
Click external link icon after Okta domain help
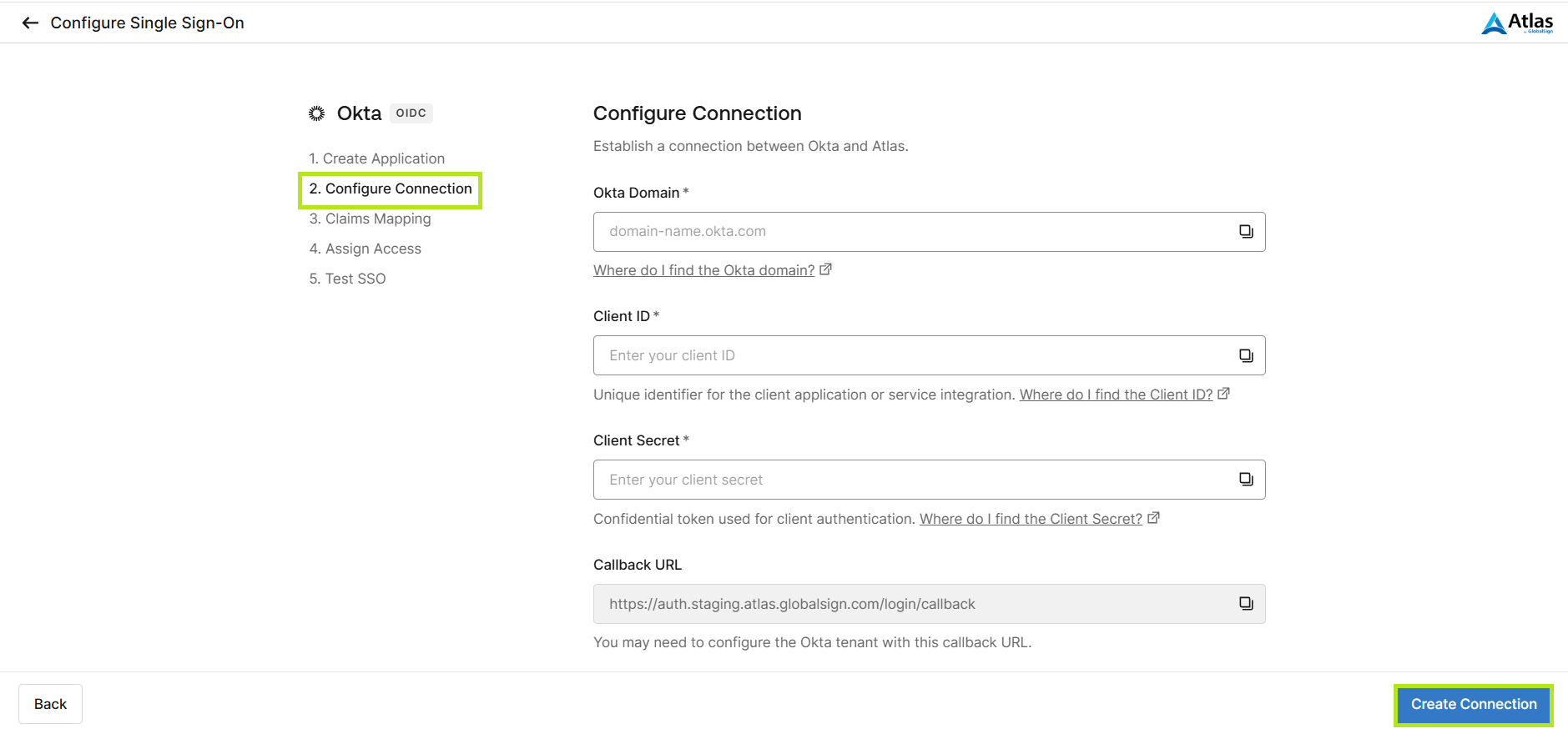[x=825, y=269]
